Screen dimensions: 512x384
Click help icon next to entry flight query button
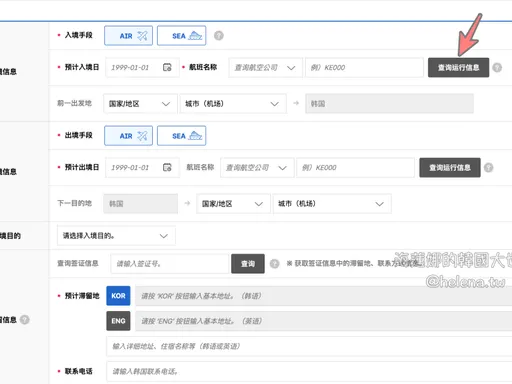(497, 68)
